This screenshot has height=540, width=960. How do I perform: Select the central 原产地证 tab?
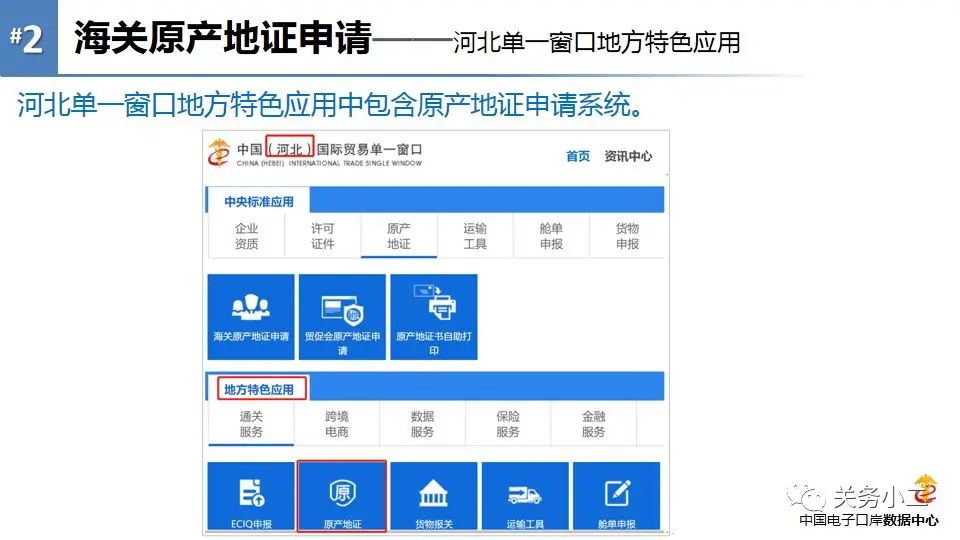(x=399, y=236)
